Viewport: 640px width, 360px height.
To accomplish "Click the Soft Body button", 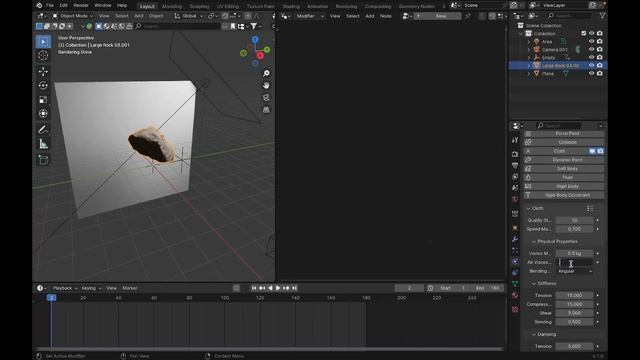I will 564,169.
